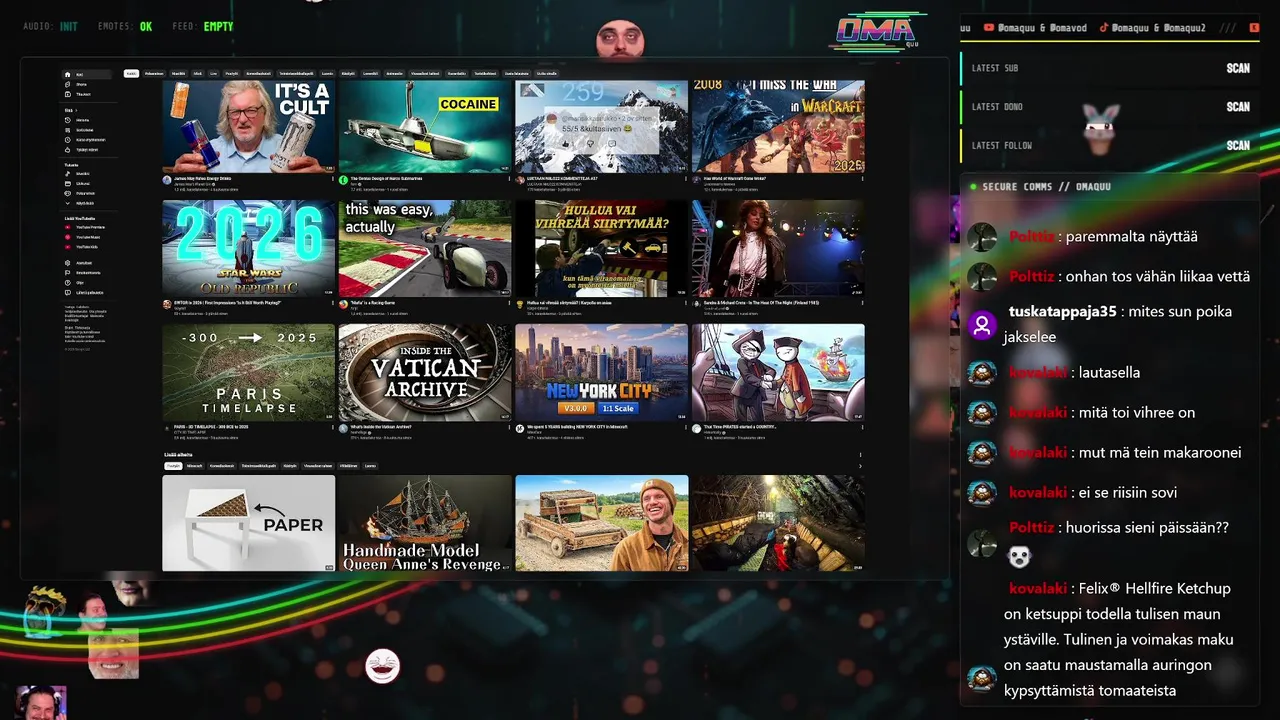Open channel avatar of the World of Warcraft video
Screen dimensions: 1280x720
point(696,180)
